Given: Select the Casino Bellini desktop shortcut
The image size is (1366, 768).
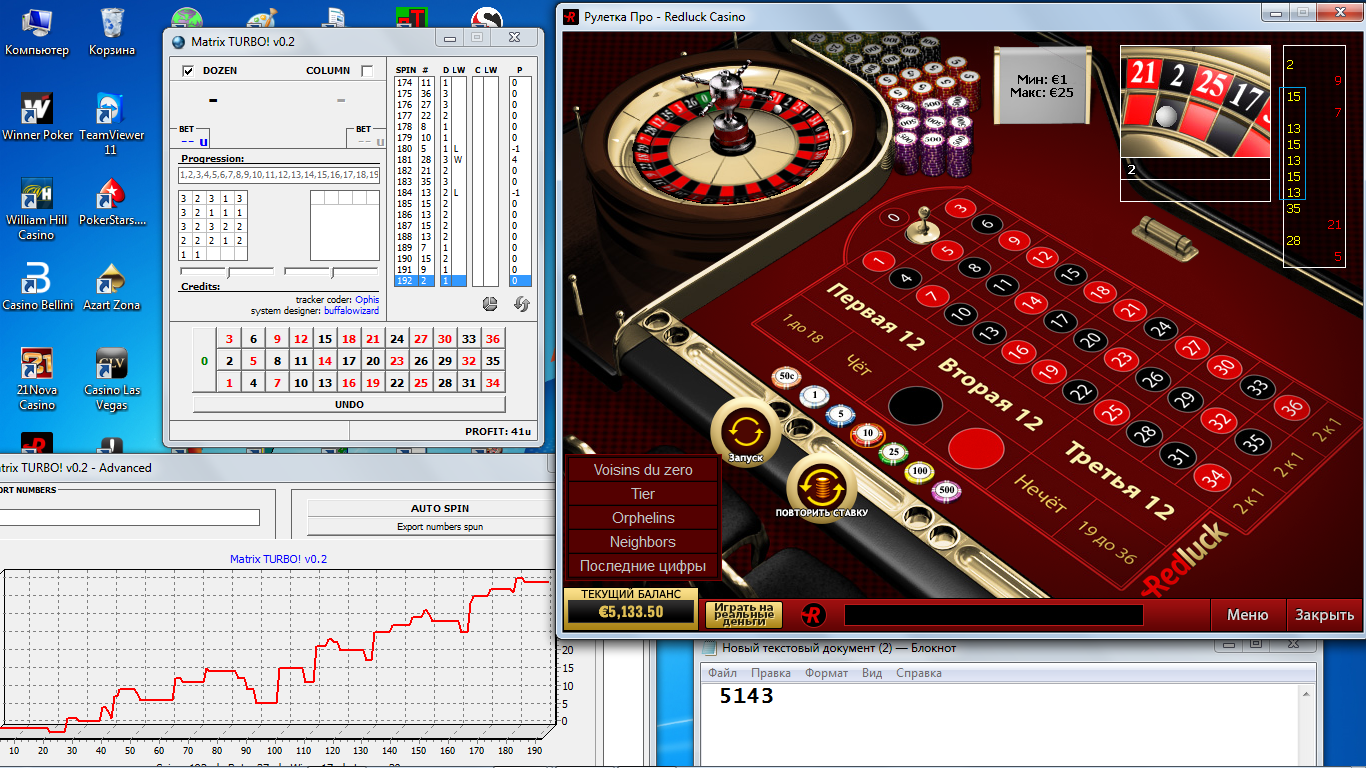Looking at the screenshot, I should pos(37,286).
